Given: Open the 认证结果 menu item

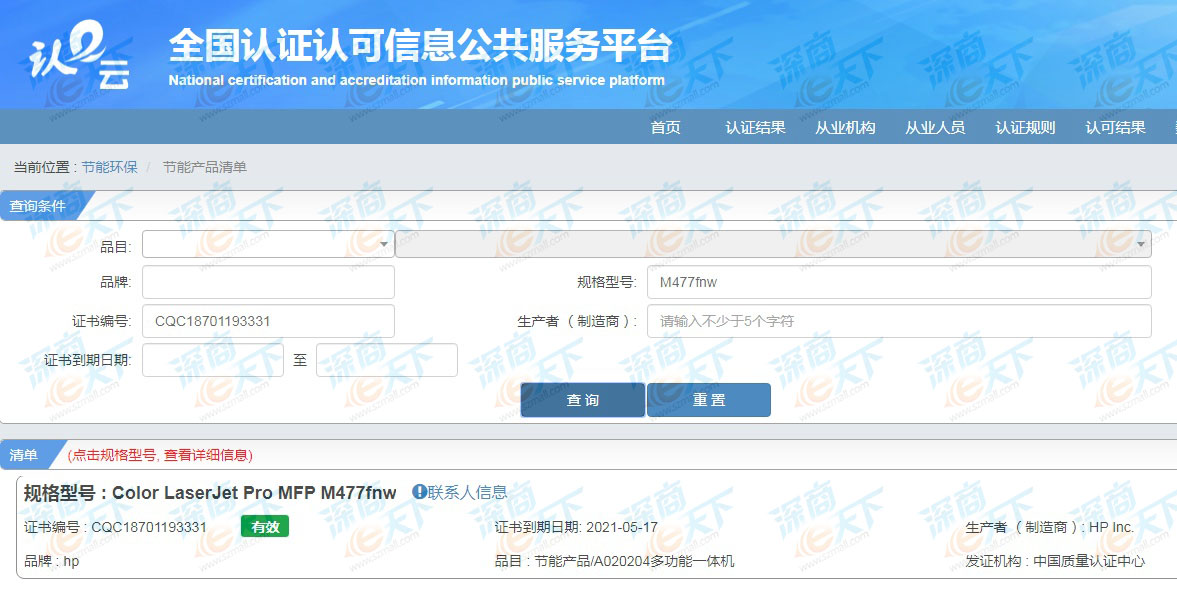Looking at the screenshot, I should [x=755, y=128].
